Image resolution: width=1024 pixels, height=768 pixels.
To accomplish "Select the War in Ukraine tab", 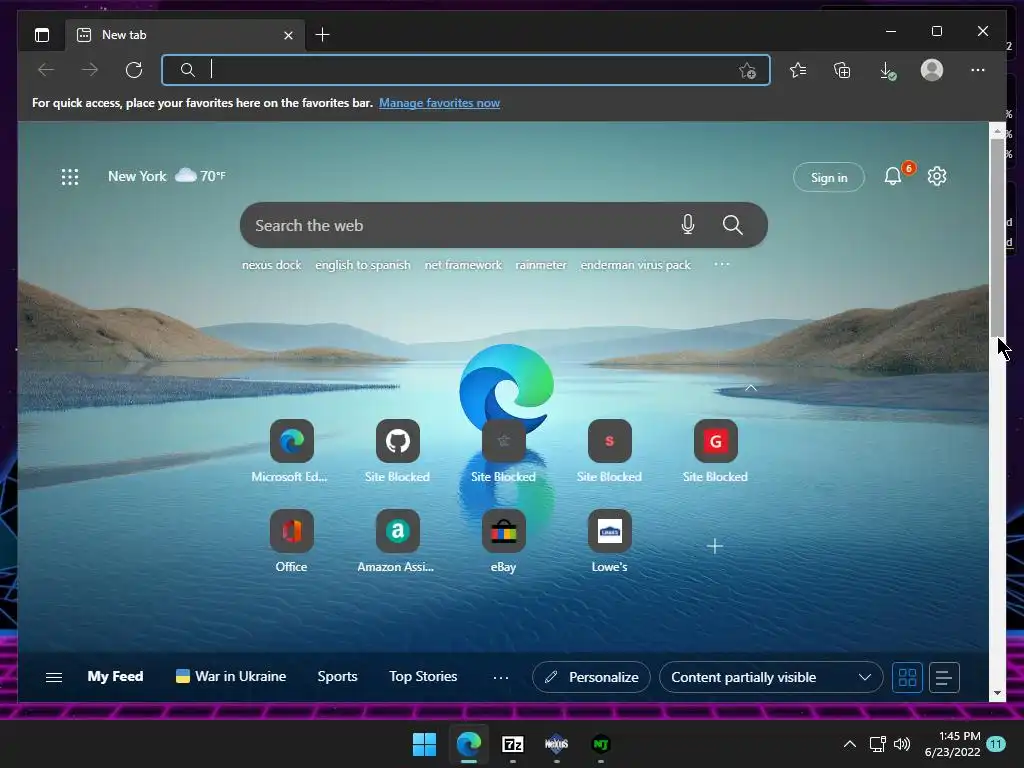I will click(231, 677).
